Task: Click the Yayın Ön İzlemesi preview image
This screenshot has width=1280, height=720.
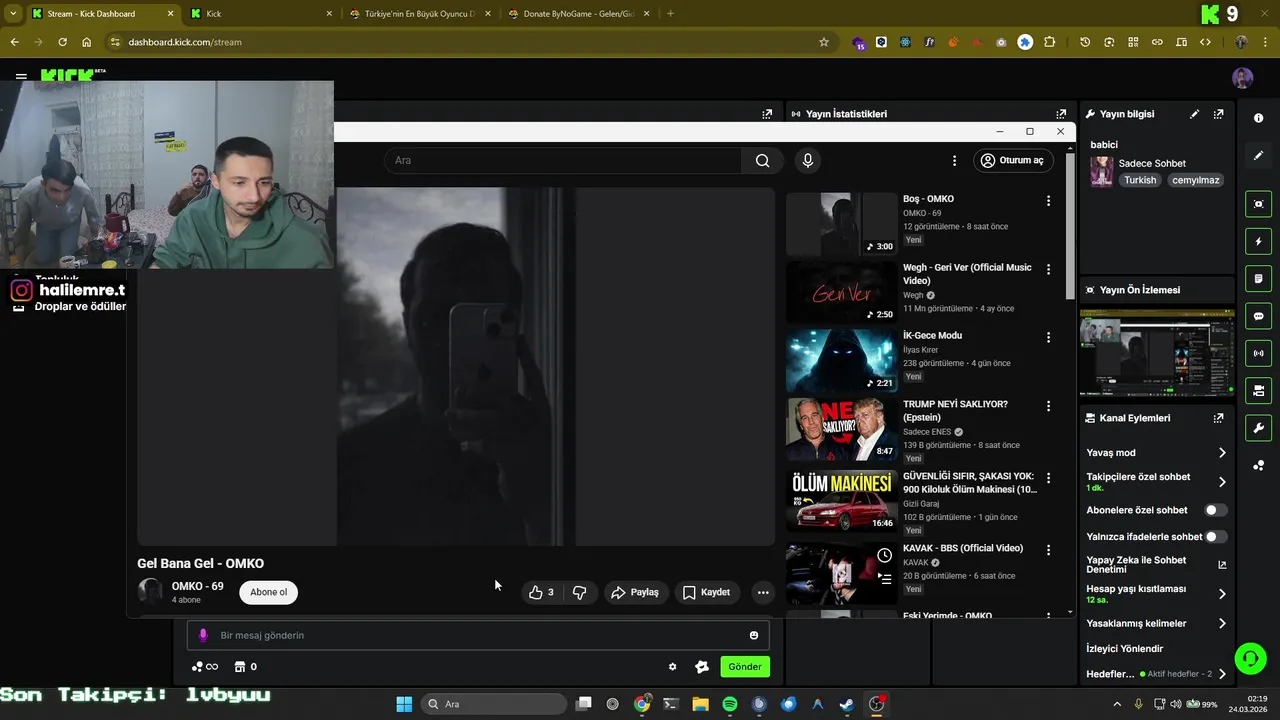Action: tap(1157, 353)
